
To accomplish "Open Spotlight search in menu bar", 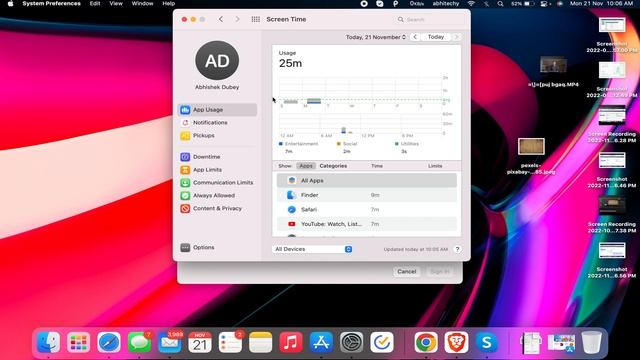I will click(x=500, y=4).
